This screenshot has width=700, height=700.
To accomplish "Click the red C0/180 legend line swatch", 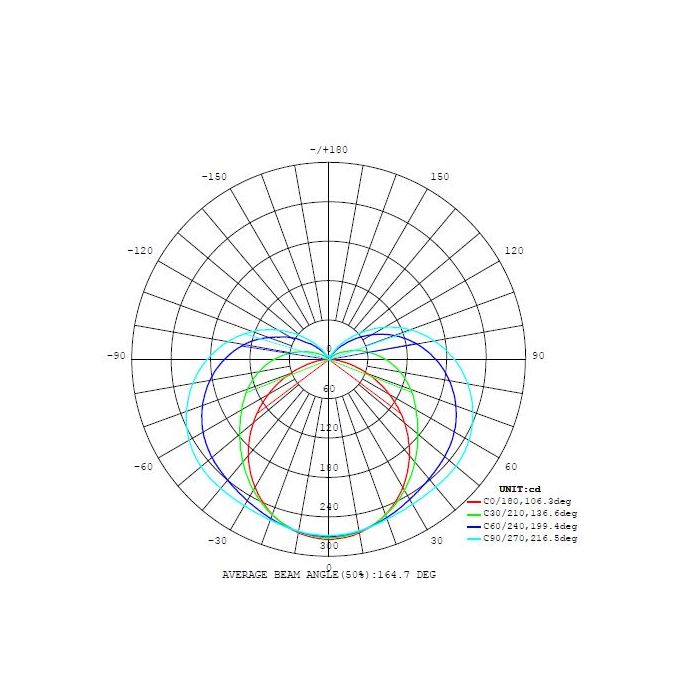I will pos(474,501).
